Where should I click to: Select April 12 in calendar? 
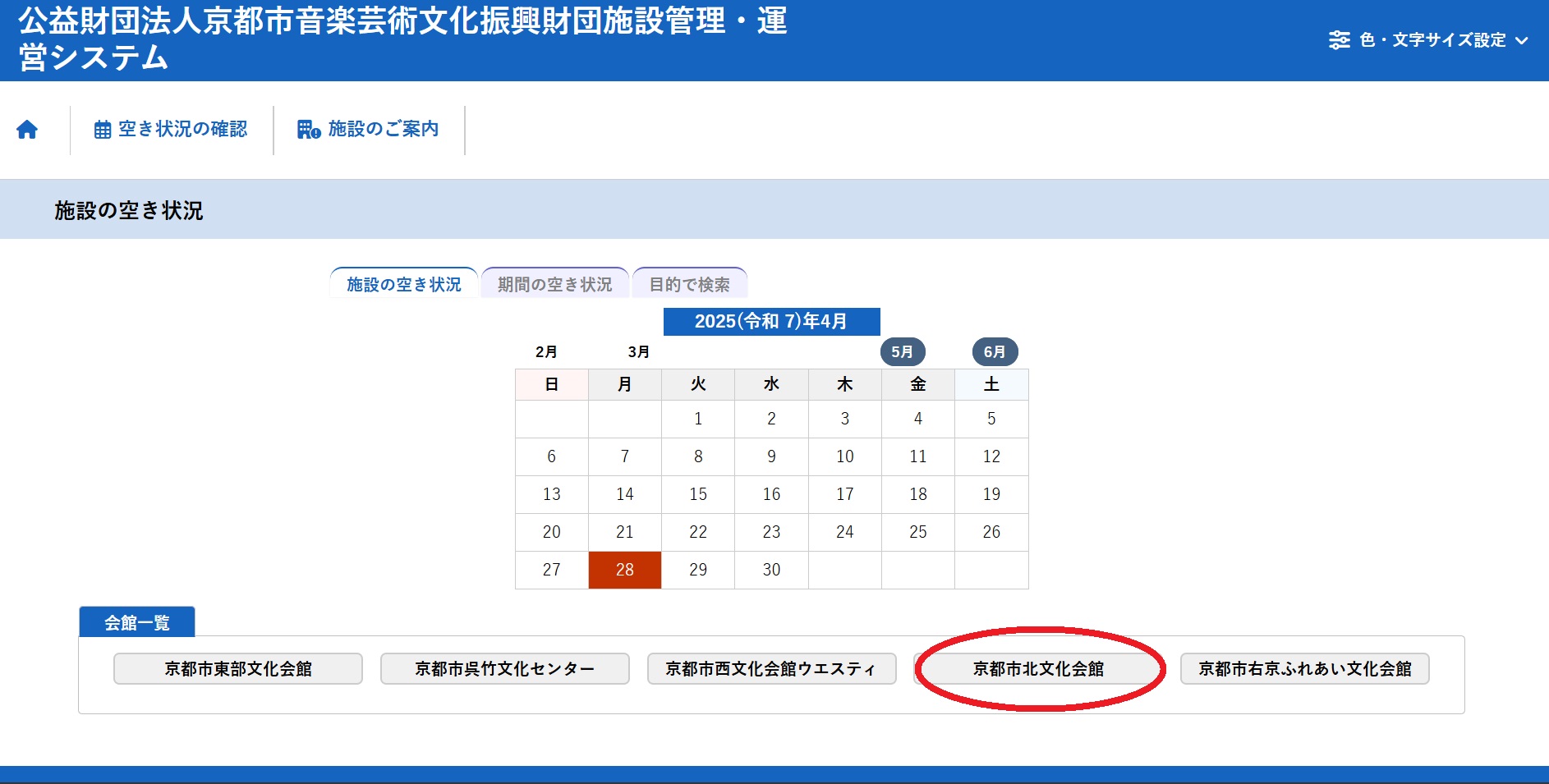point(991,456)
